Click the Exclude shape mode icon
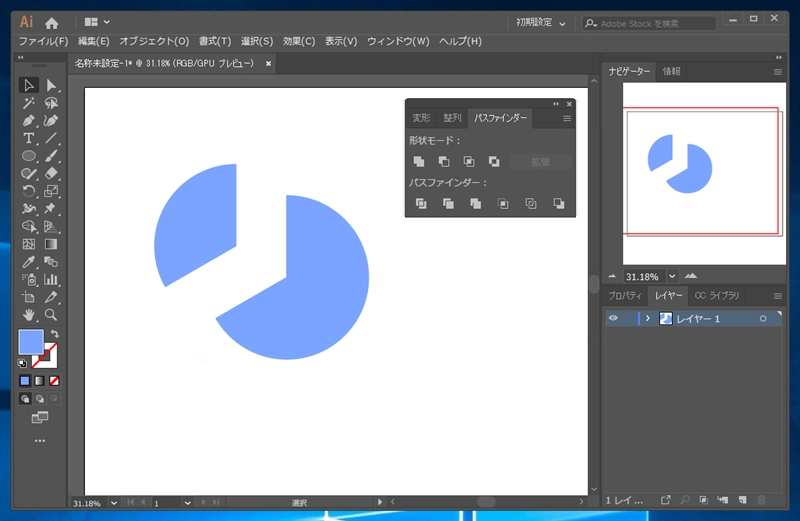 tap(494, 162)
